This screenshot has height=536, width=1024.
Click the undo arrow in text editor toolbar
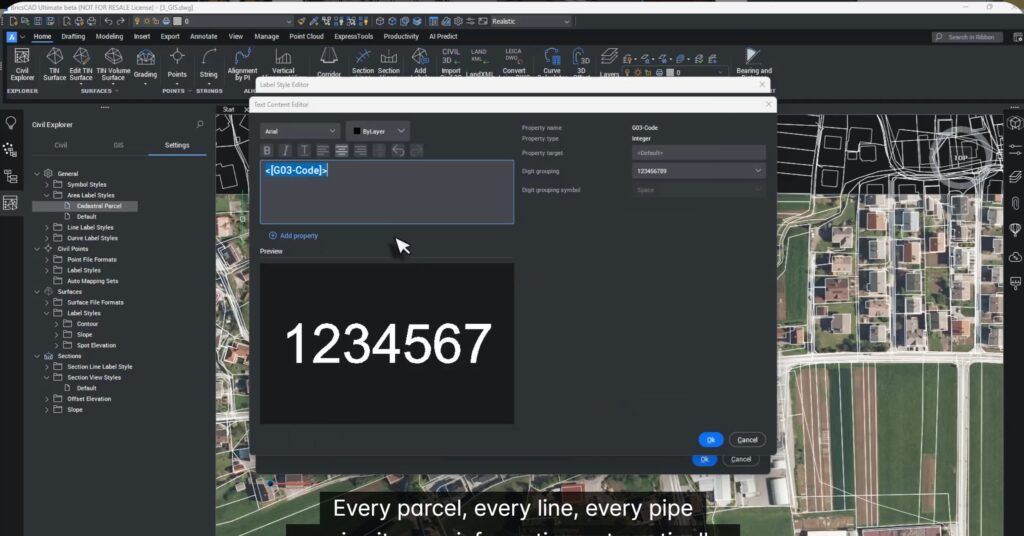tap(398, 151)
